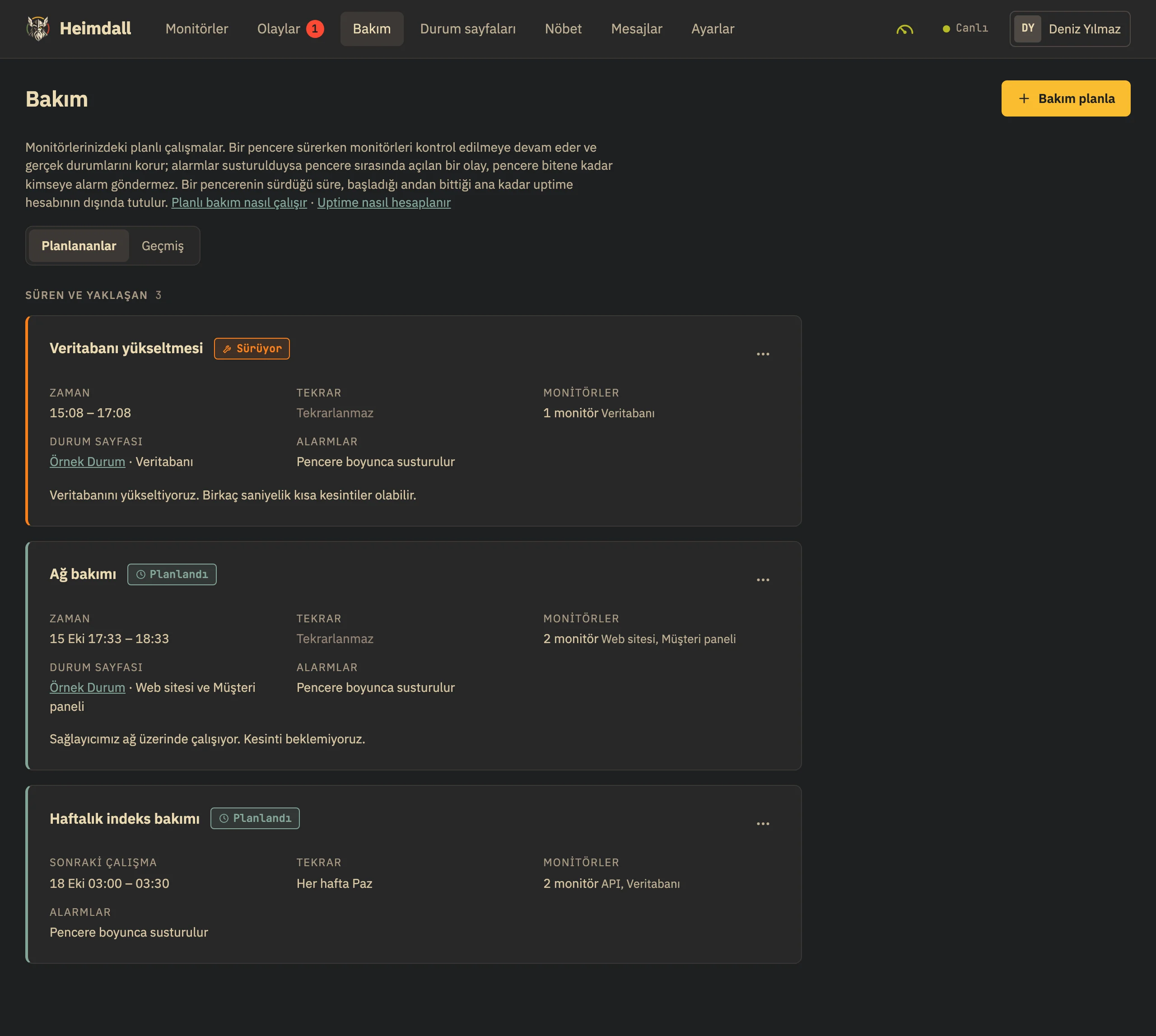Go to Ayarlar settings
Screen dimensions: 1156x1036
tap(713, 28)
